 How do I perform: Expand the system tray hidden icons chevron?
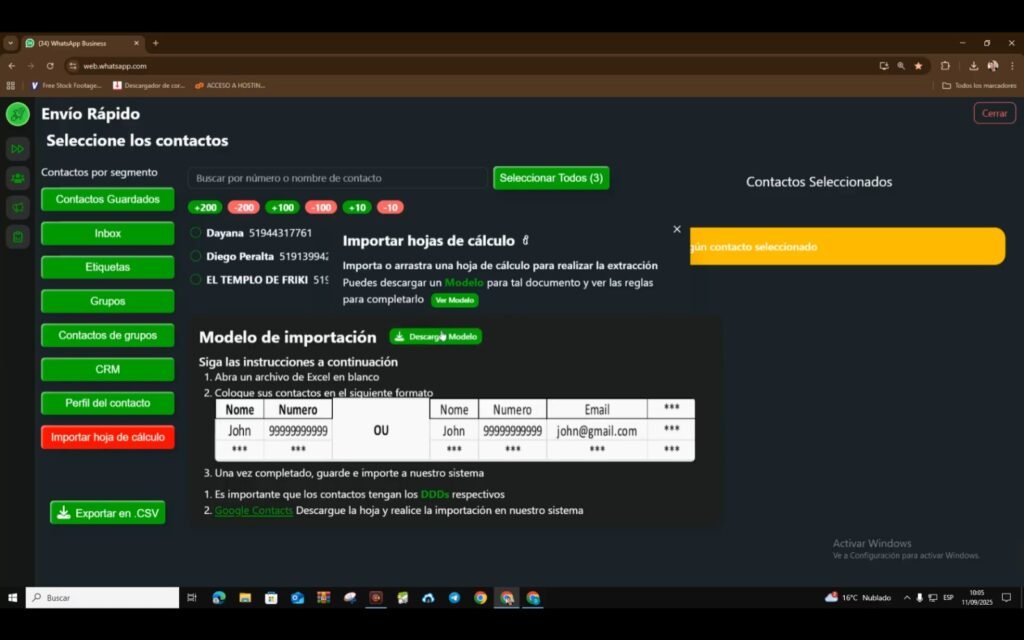coord(907,598)
